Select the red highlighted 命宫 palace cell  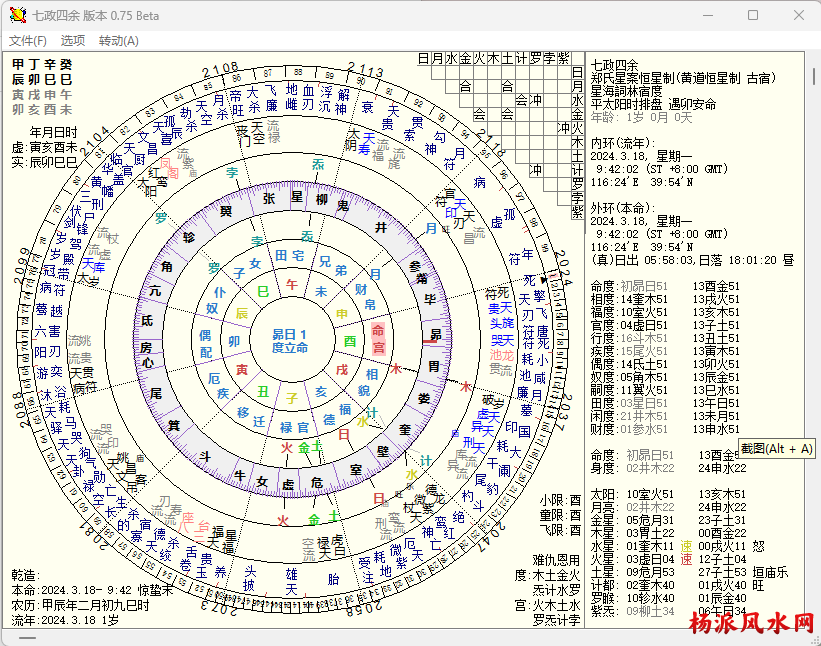tap(378, 339)
